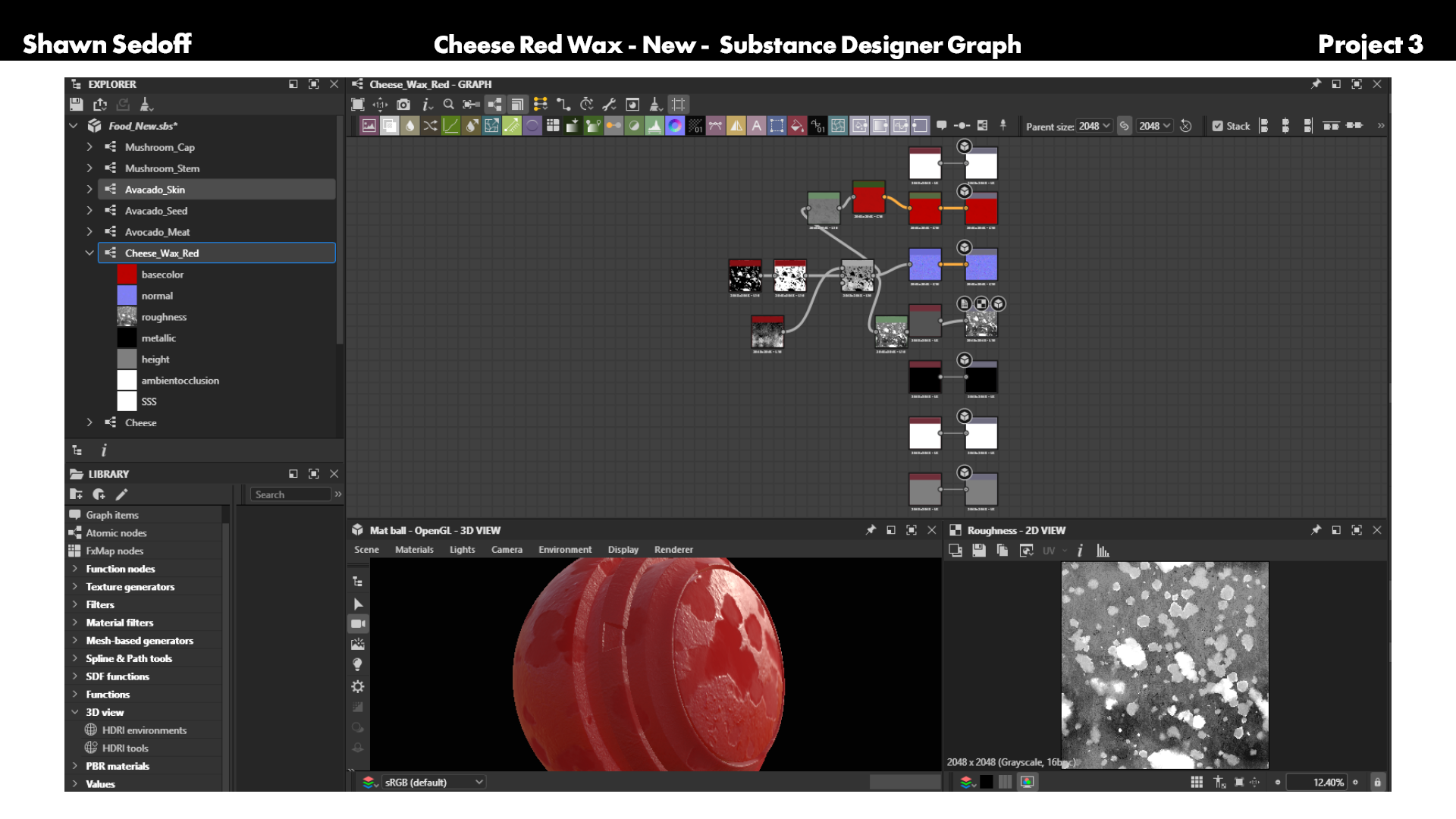Click the Channels Shuffle node icon
Screen dimensions: 1456x819
click(x=430, y=126)
